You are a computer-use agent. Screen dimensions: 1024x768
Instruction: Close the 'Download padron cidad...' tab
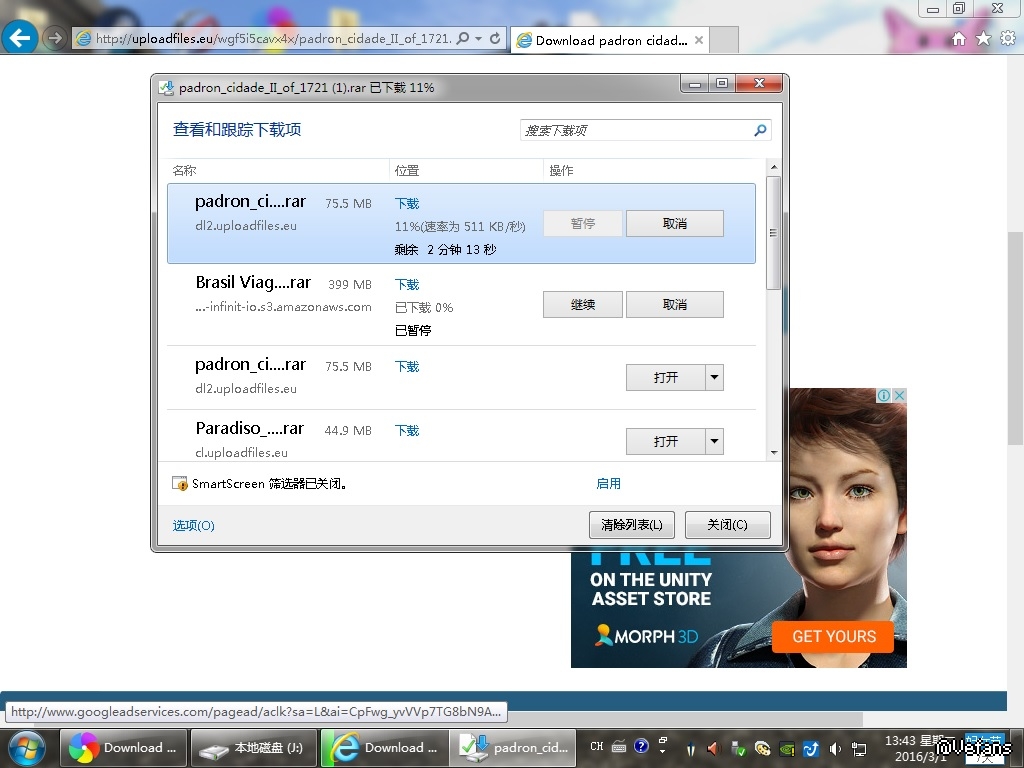tap(699, 40)
